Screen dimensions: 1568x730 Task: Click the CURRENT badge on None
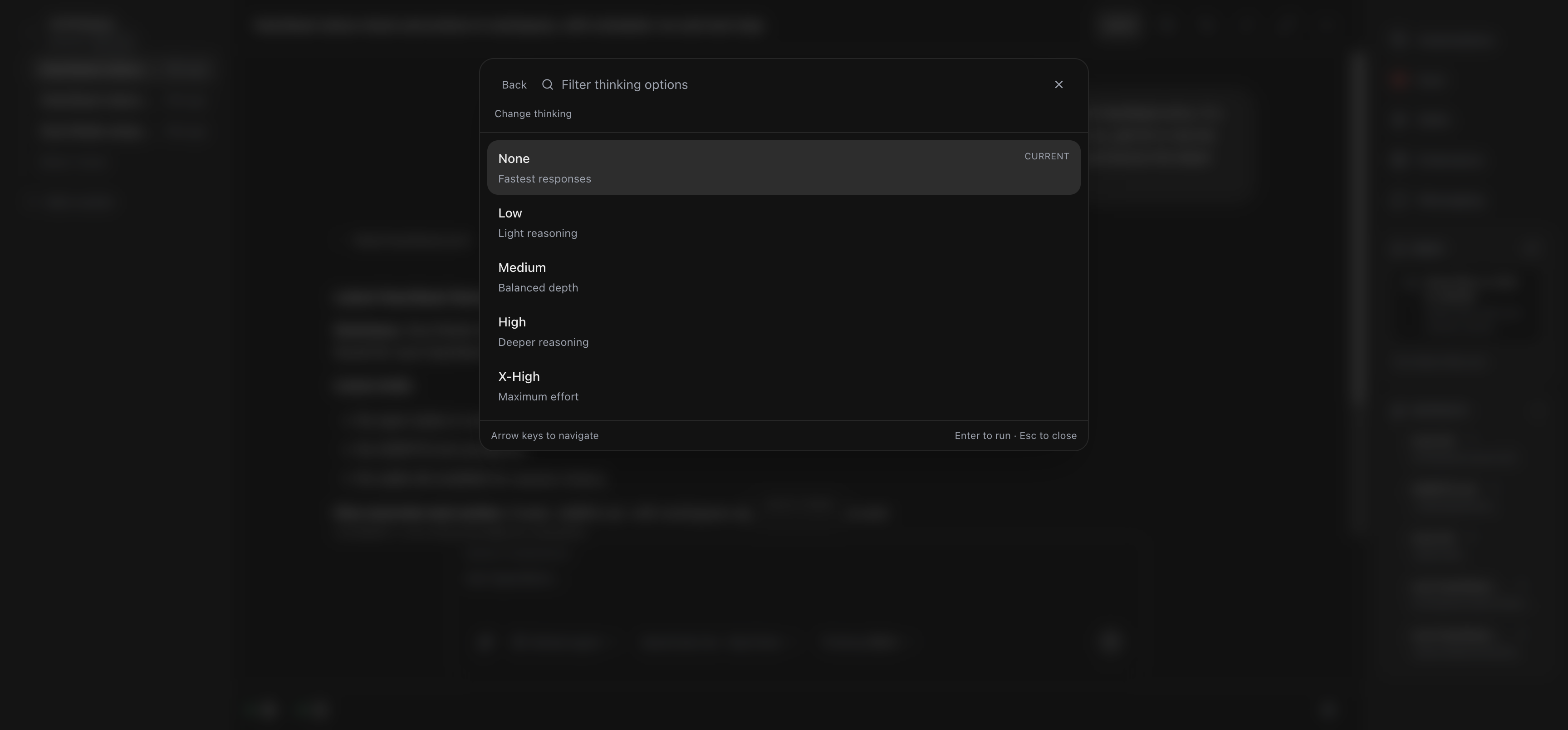(x=1046, y=157)
